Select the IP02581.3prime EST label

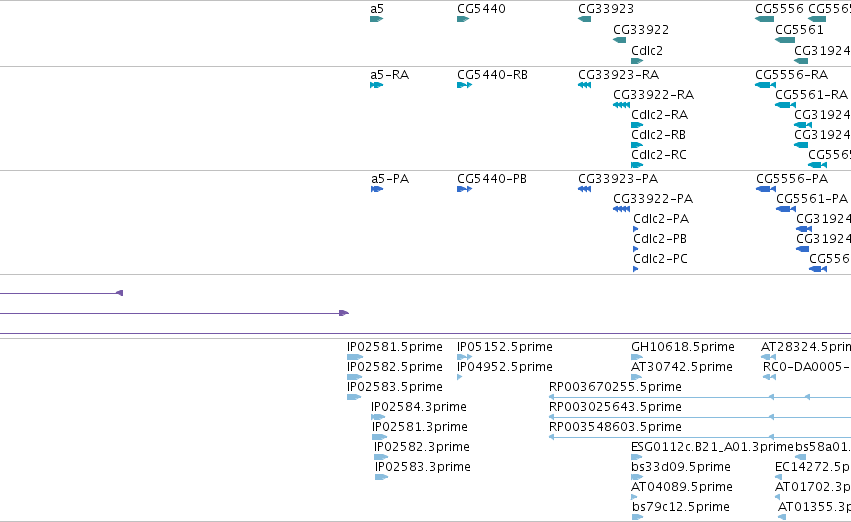[x=420, y=428]
